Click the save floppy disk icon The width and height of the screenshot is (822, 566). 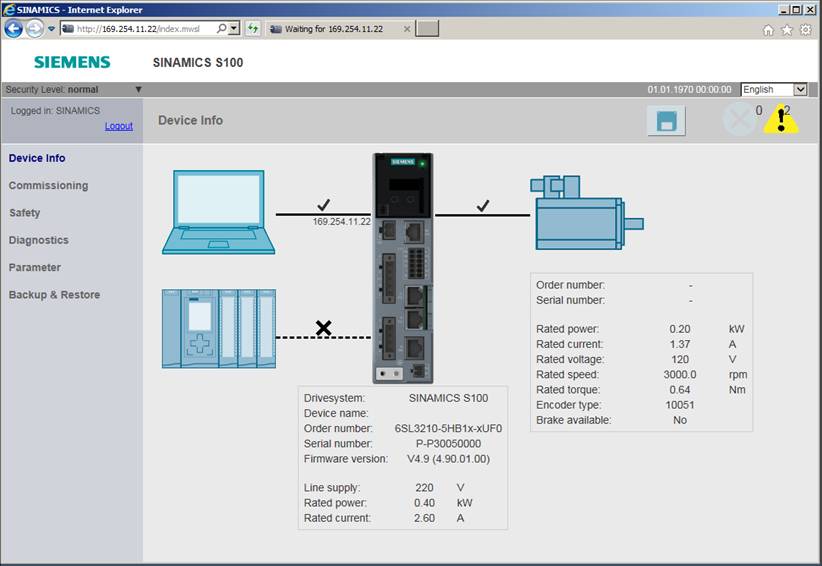666,121
